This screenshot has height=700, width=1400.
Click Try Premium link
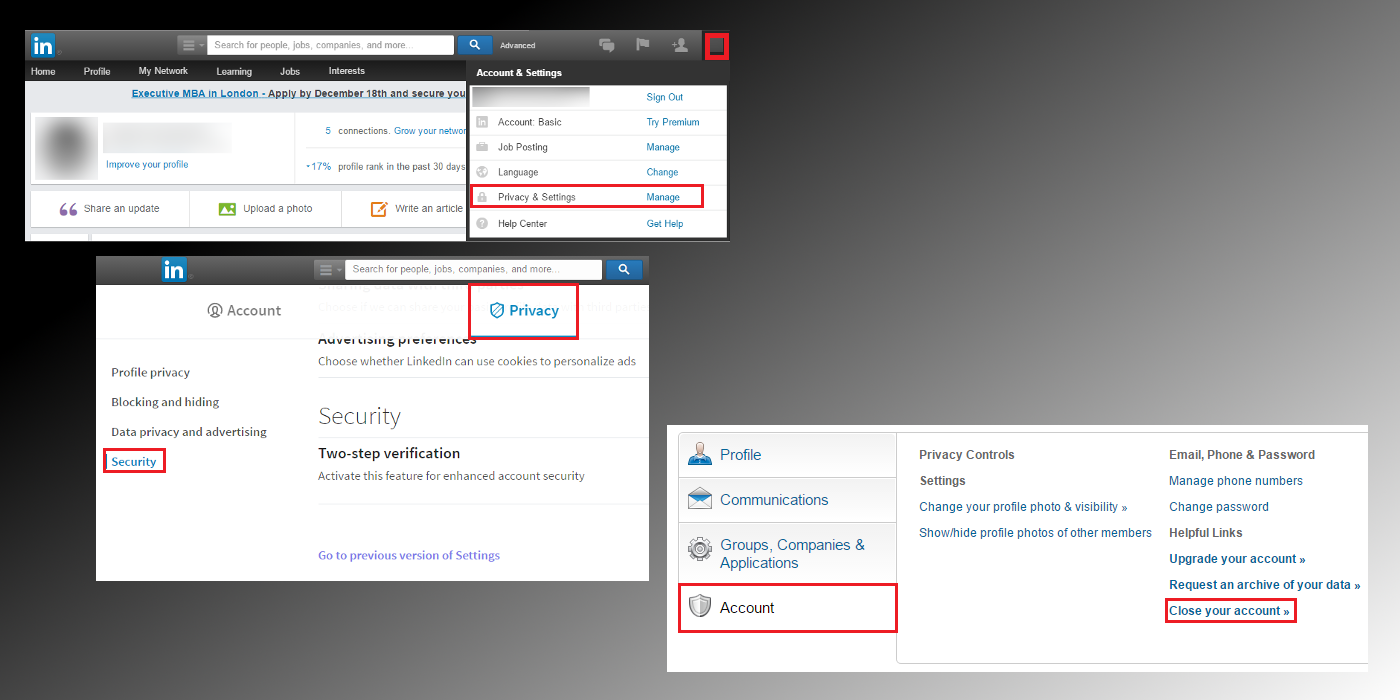pyautogui.click(x=673, y=123)
